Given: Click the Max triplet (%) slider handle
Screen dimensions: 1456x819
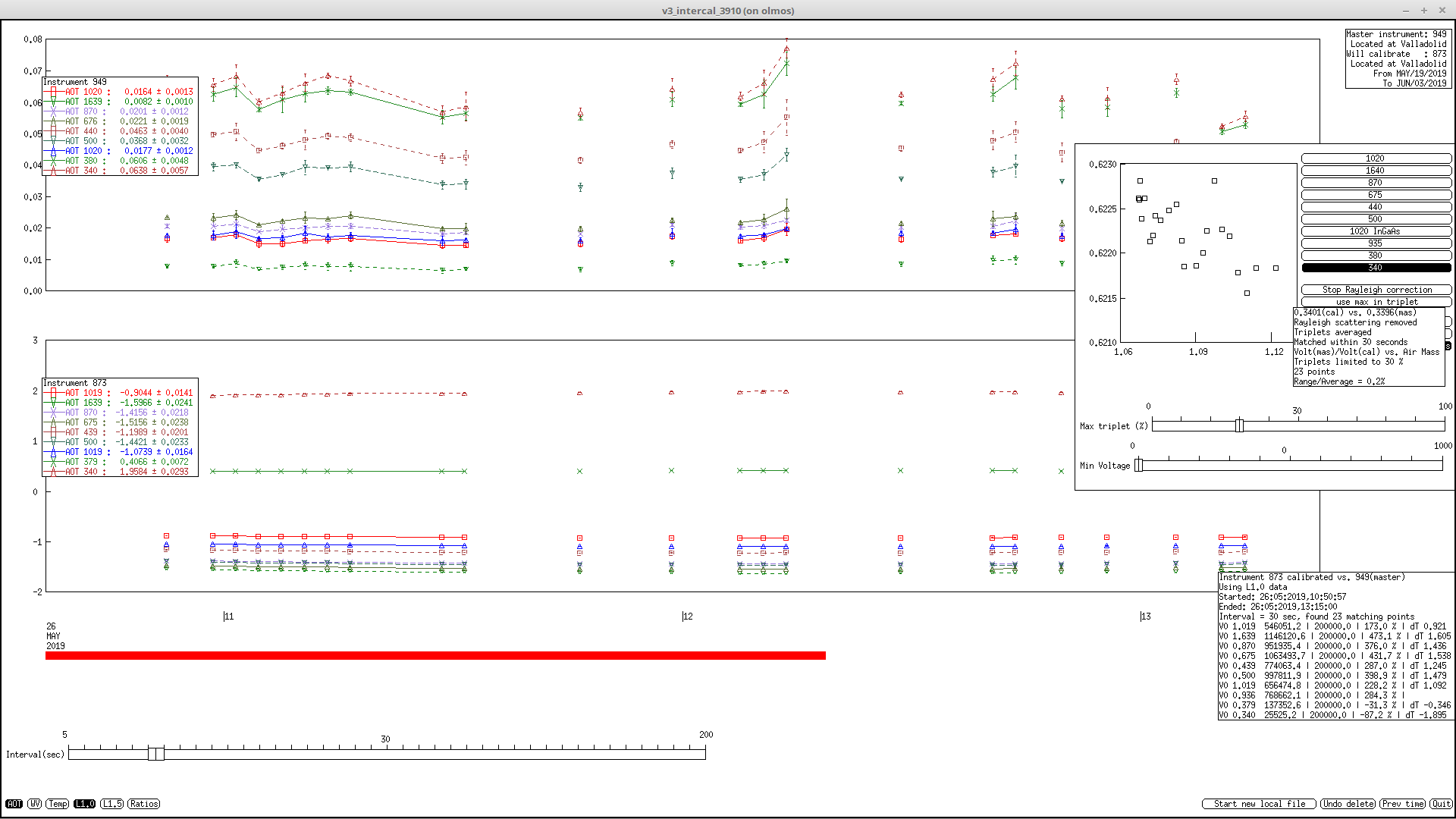Looking at the screenshot, I should coord(1239,425).
